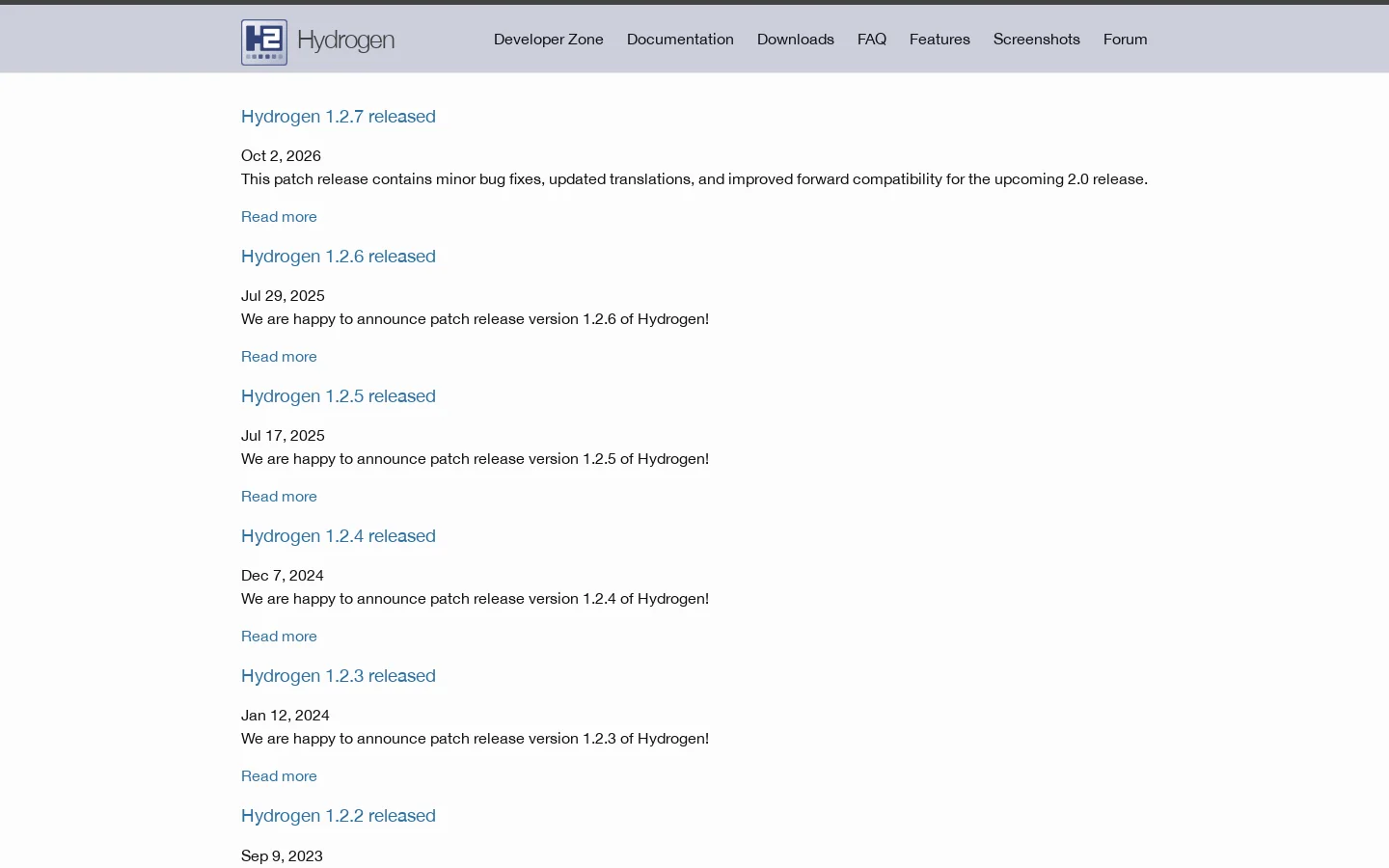Go to Documentation in the navigation bar
The width and height of the screenshot is (1389, 868).
[680, 40]
